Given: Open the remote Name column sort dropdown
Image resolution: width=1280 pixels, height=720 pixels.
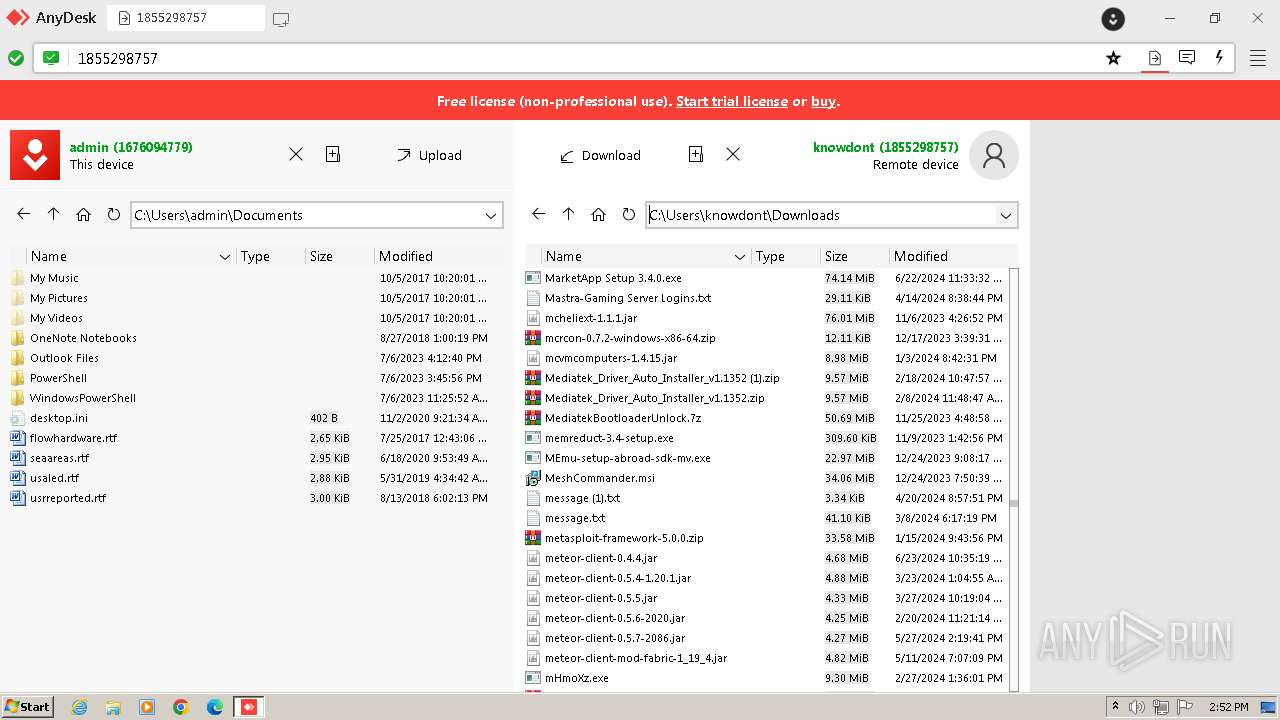Looking at the screenshot, I should (740, 257).
